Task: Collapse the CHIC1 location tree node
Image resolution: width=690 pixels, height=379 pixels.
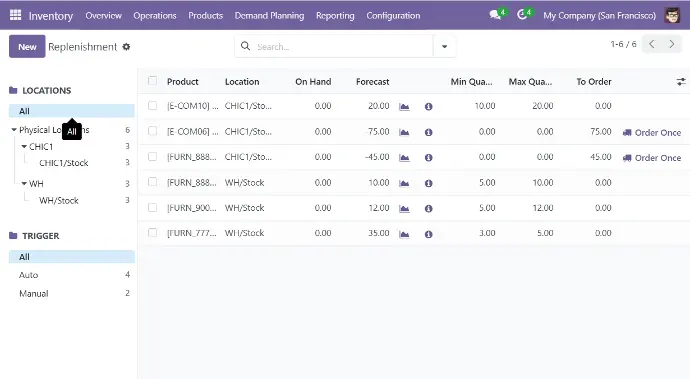Action: click(24, 147)
